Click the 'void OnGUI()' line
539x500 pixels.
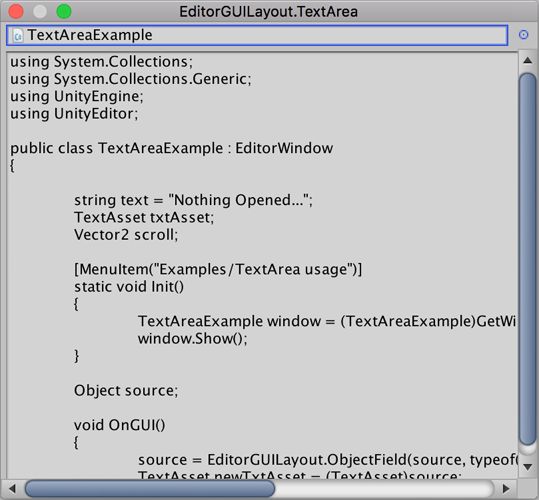(x=120, y=425)
